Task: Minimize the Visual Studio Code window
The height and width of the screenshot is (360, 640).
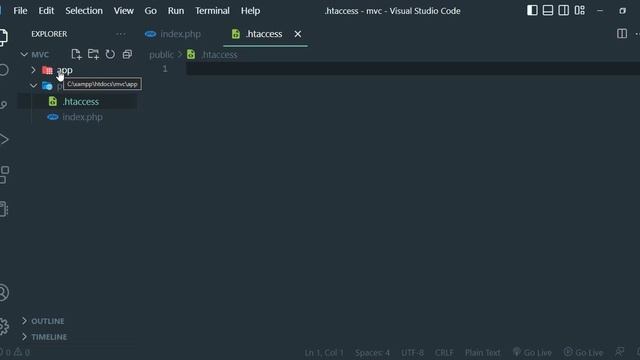Action: (x=600, y=11)
